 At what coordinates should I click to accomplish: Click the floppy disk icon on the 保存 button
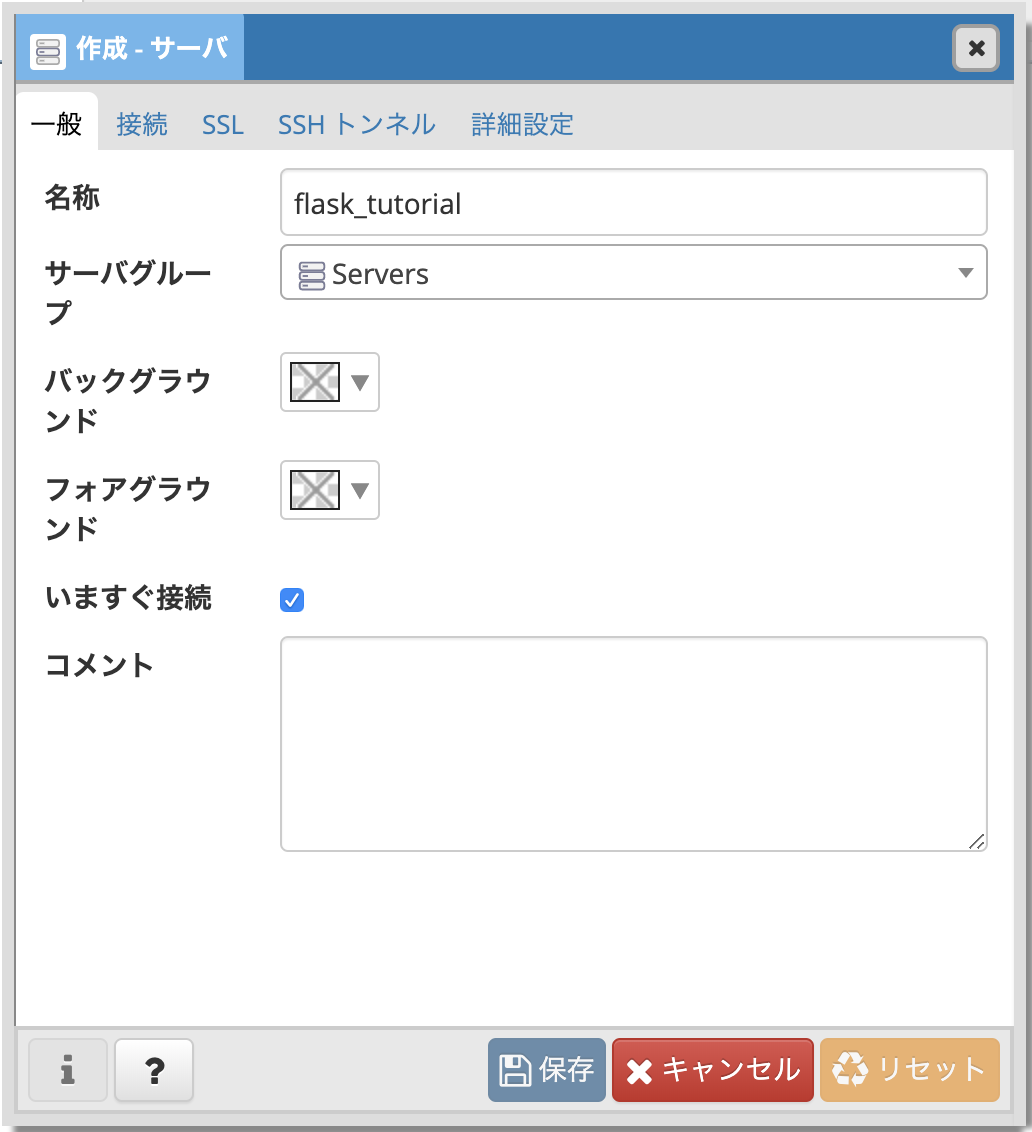pos(513,1069)
